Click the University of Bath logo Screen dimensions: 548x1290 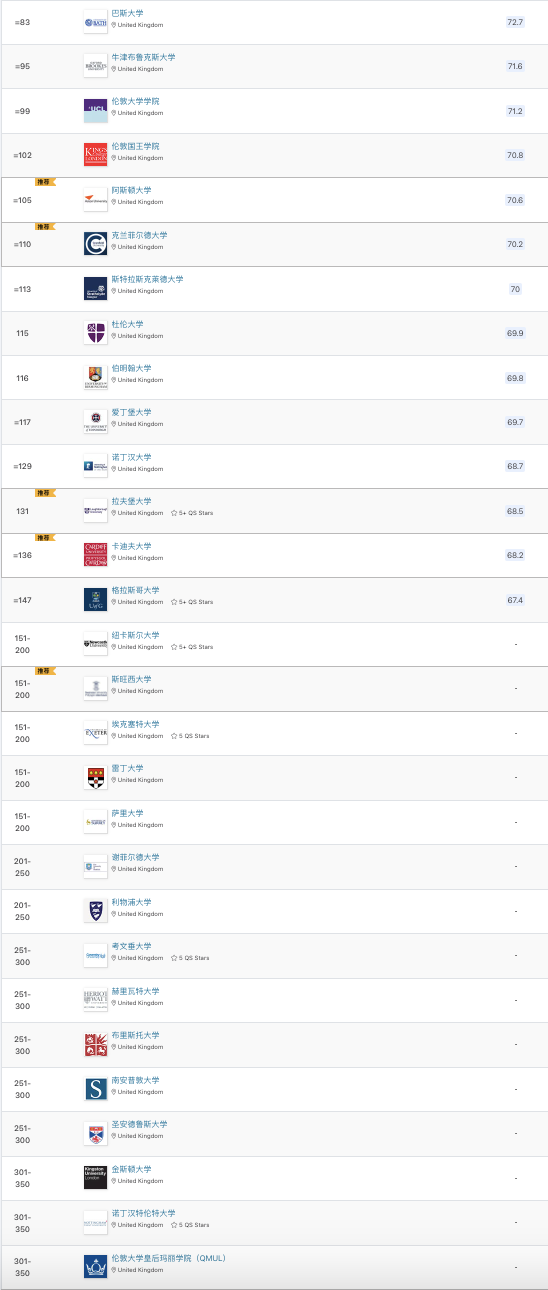(95, 22)
